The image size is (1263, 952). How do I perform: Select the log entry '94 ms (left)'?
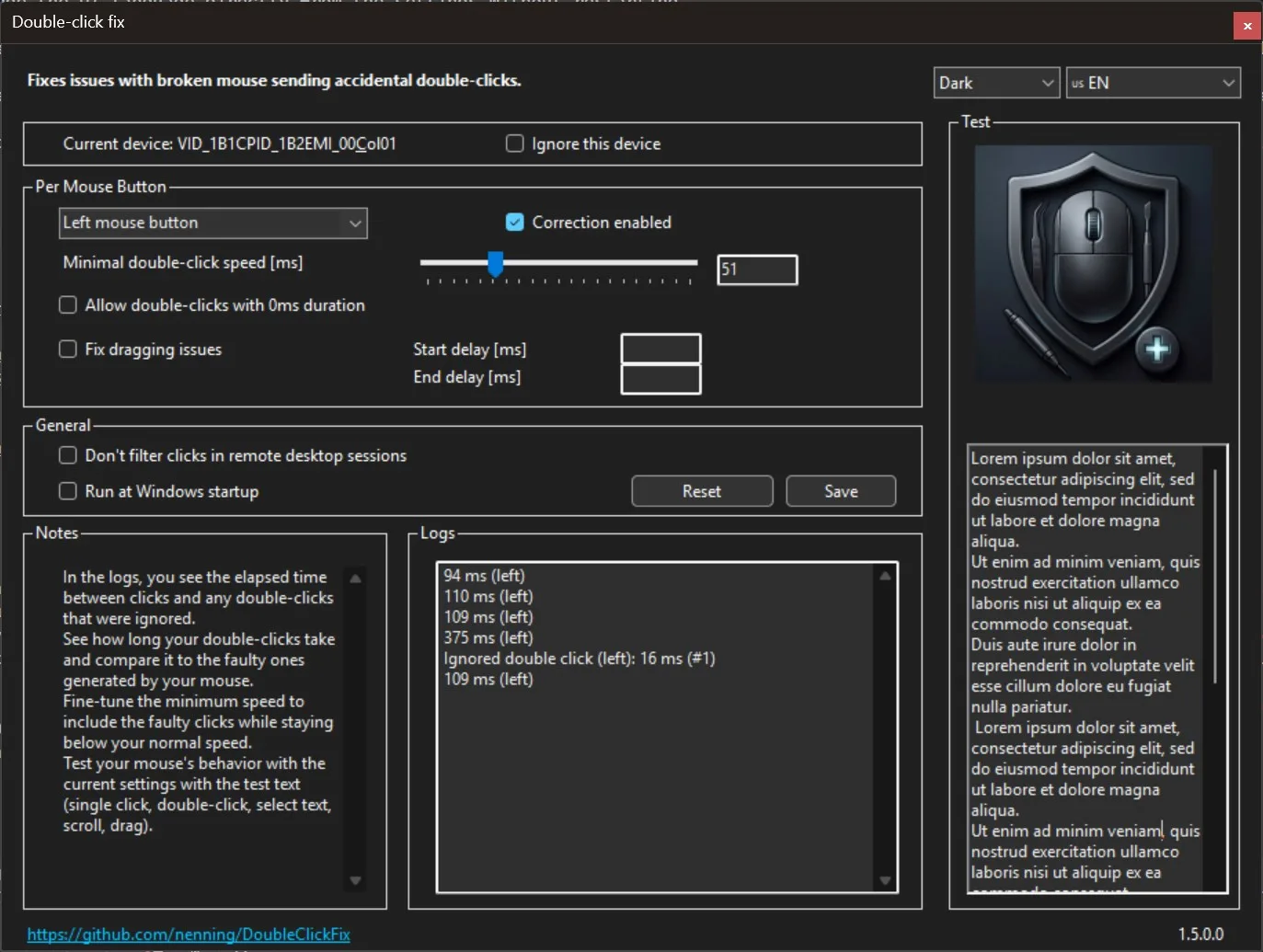(484, 576)
